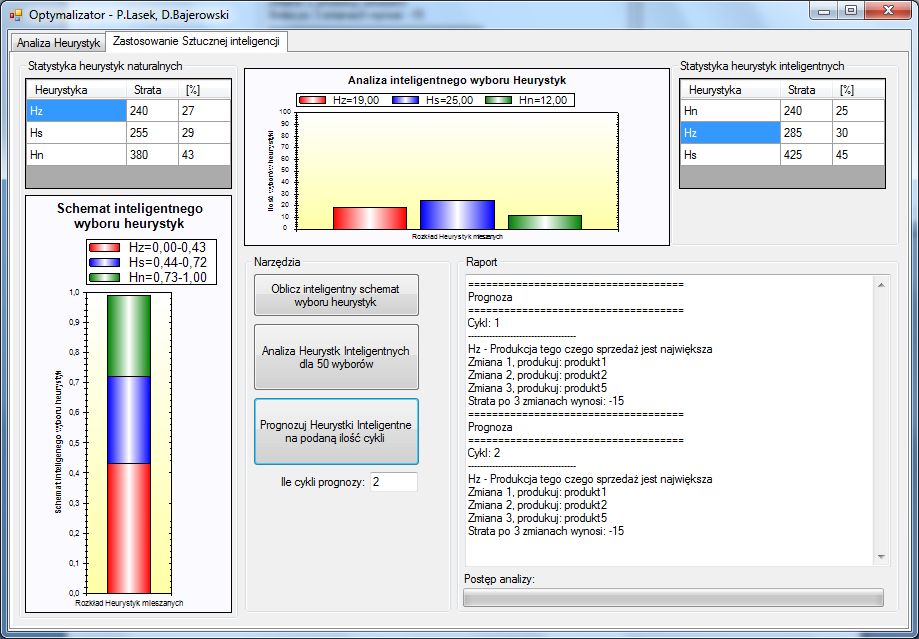
Task: Click the green Hn=0,73-1,00 legend swatch
Action: click(104, 277)
